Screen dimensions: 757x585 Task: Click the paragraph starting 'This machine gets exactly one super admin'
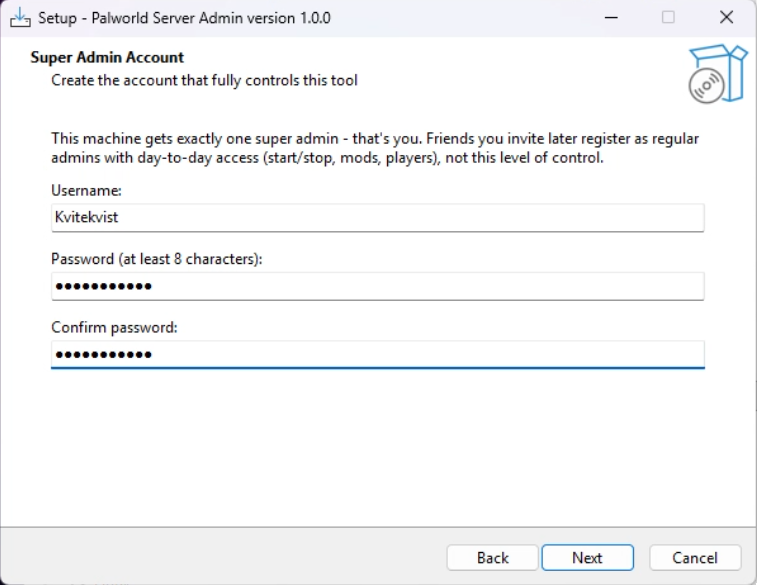pos(375,148)
